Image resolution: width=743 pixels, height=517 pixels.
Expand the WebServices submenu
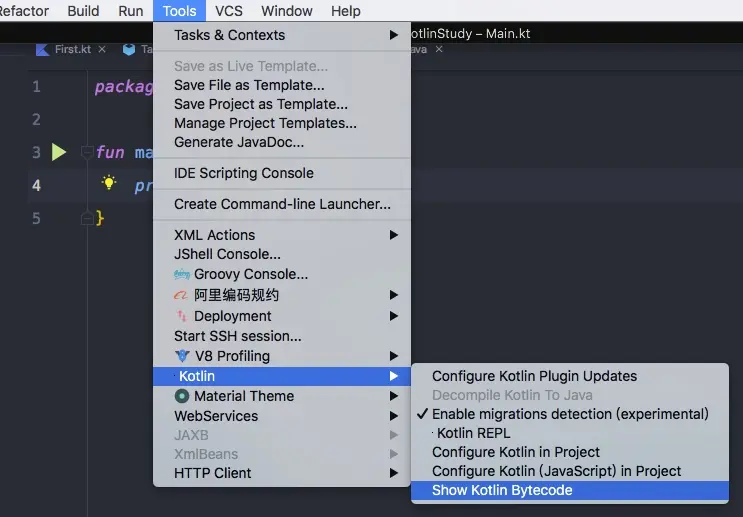click(282, 416)
